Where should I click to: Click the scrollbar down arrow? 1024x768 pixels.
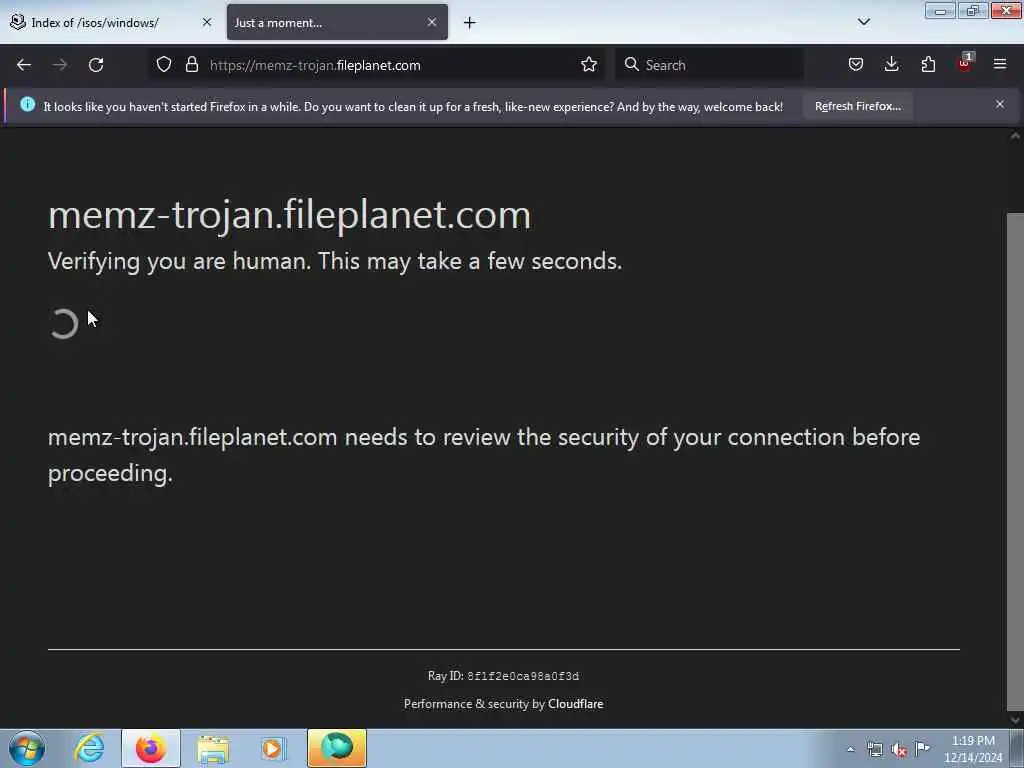pos(1015,720)
